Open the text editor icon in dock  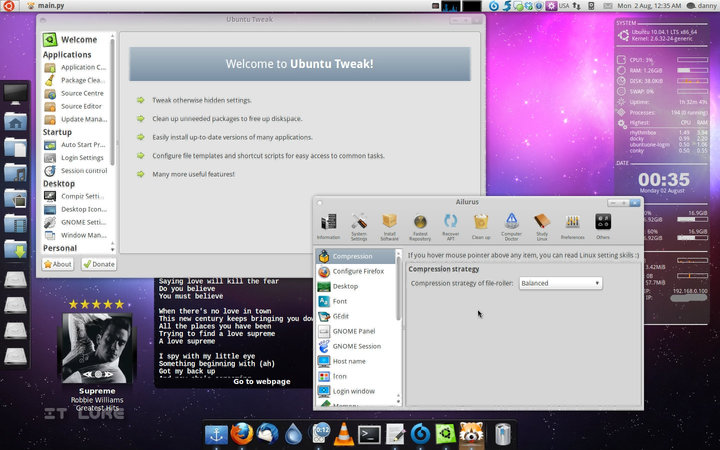[x=395, y=434]
